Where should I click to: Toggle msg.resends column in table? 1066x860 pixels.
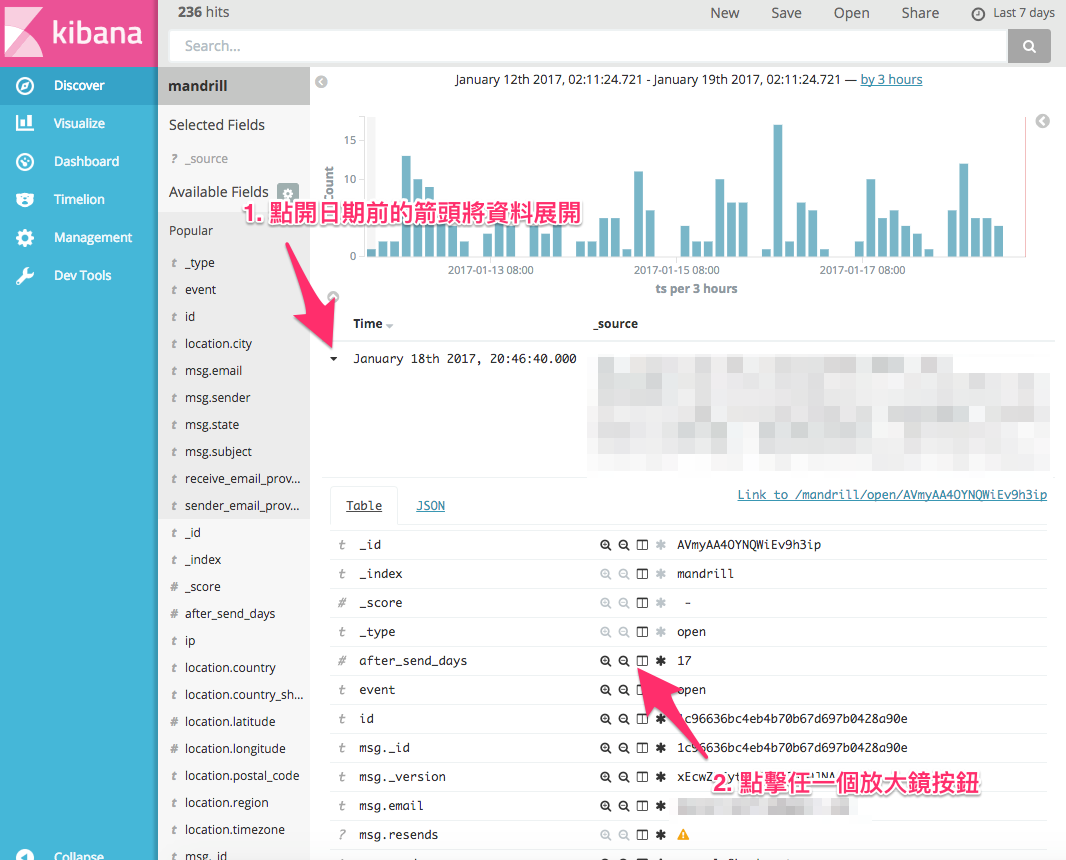pos(642,835)
